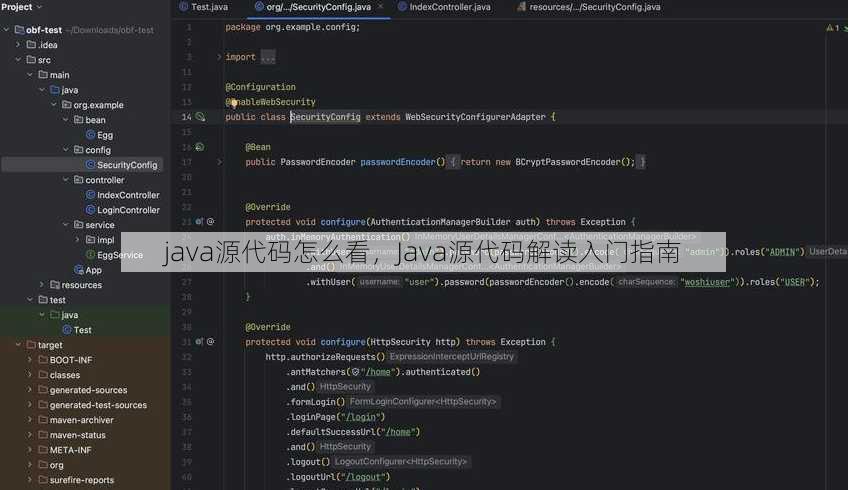
Task: Select the App class in tree
Action: tap(93, 270)
